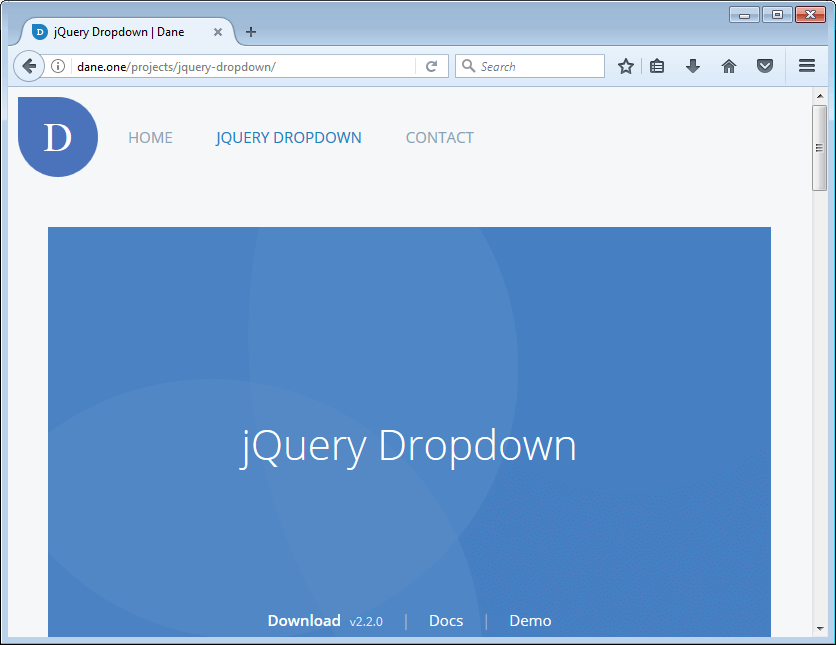
Task: Open the Downloads arrow icon
Action: coord(692,66)
